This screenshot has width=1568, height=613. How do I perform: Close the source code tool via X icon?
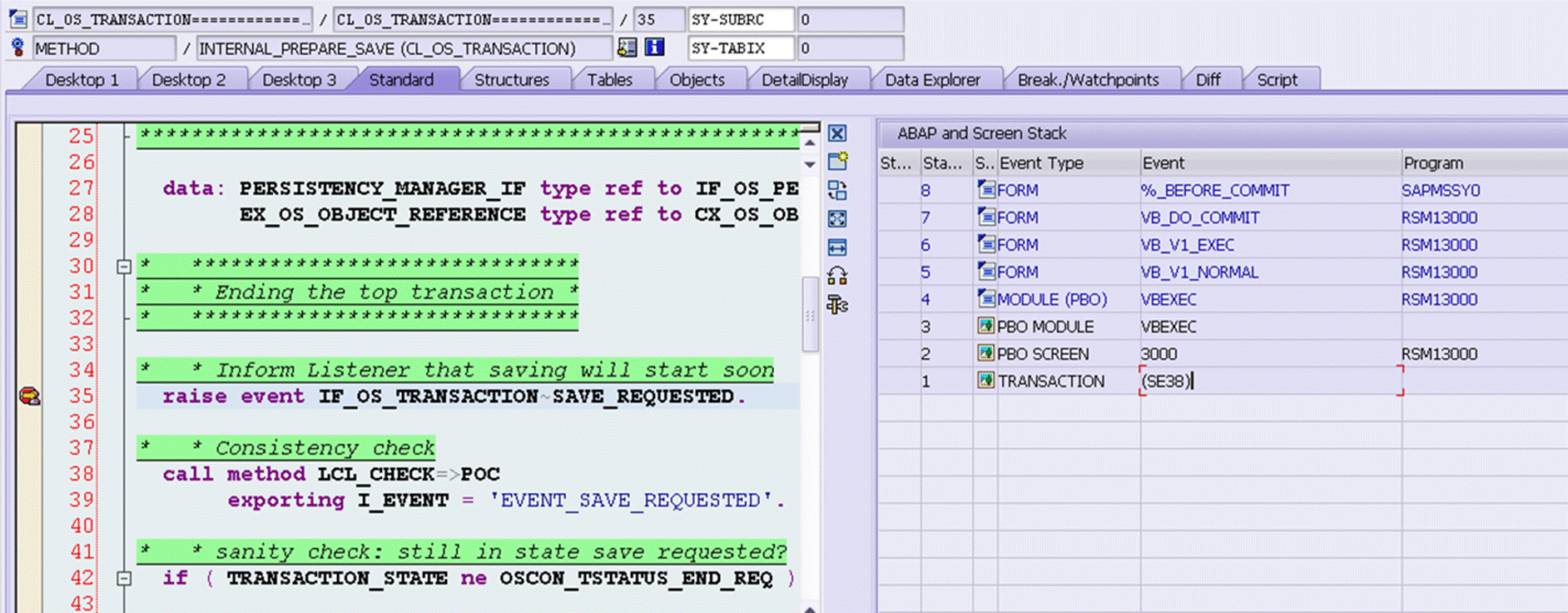837,133
